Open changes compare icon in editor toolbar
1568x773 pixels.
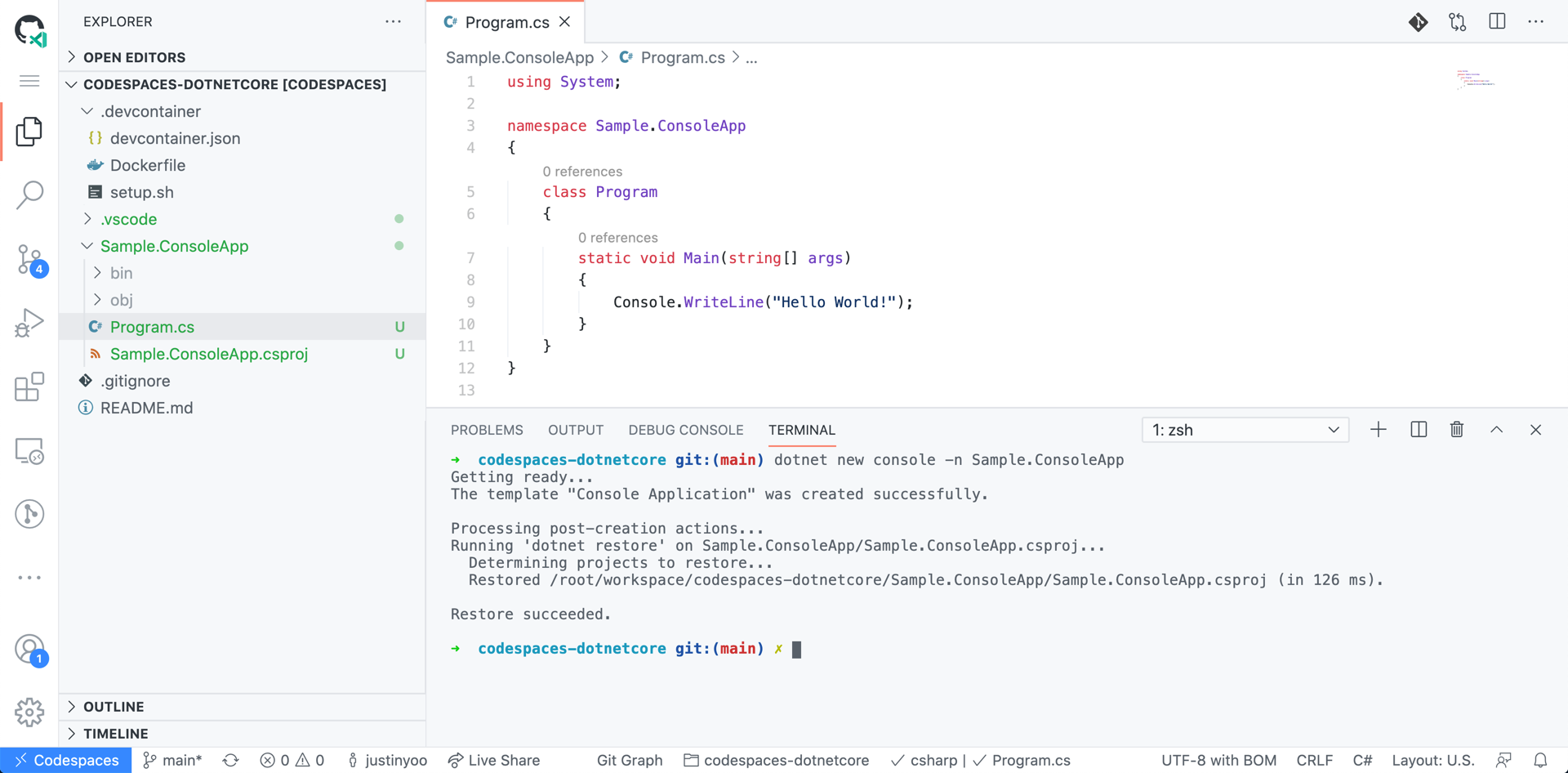click(x=1458, y=22)
